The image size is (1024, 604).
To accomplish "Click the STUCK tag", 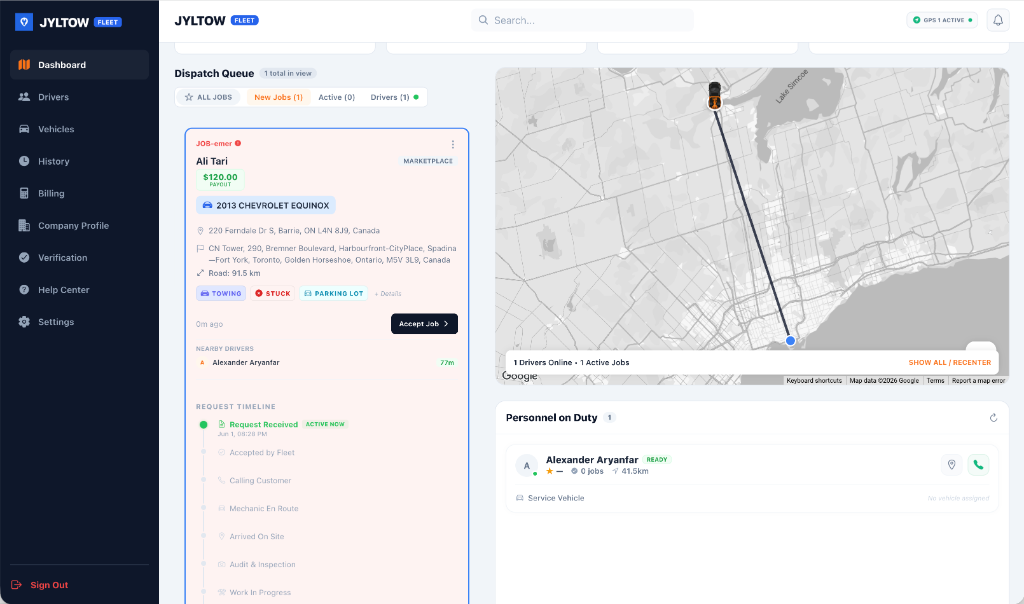I will pos(273,293).
